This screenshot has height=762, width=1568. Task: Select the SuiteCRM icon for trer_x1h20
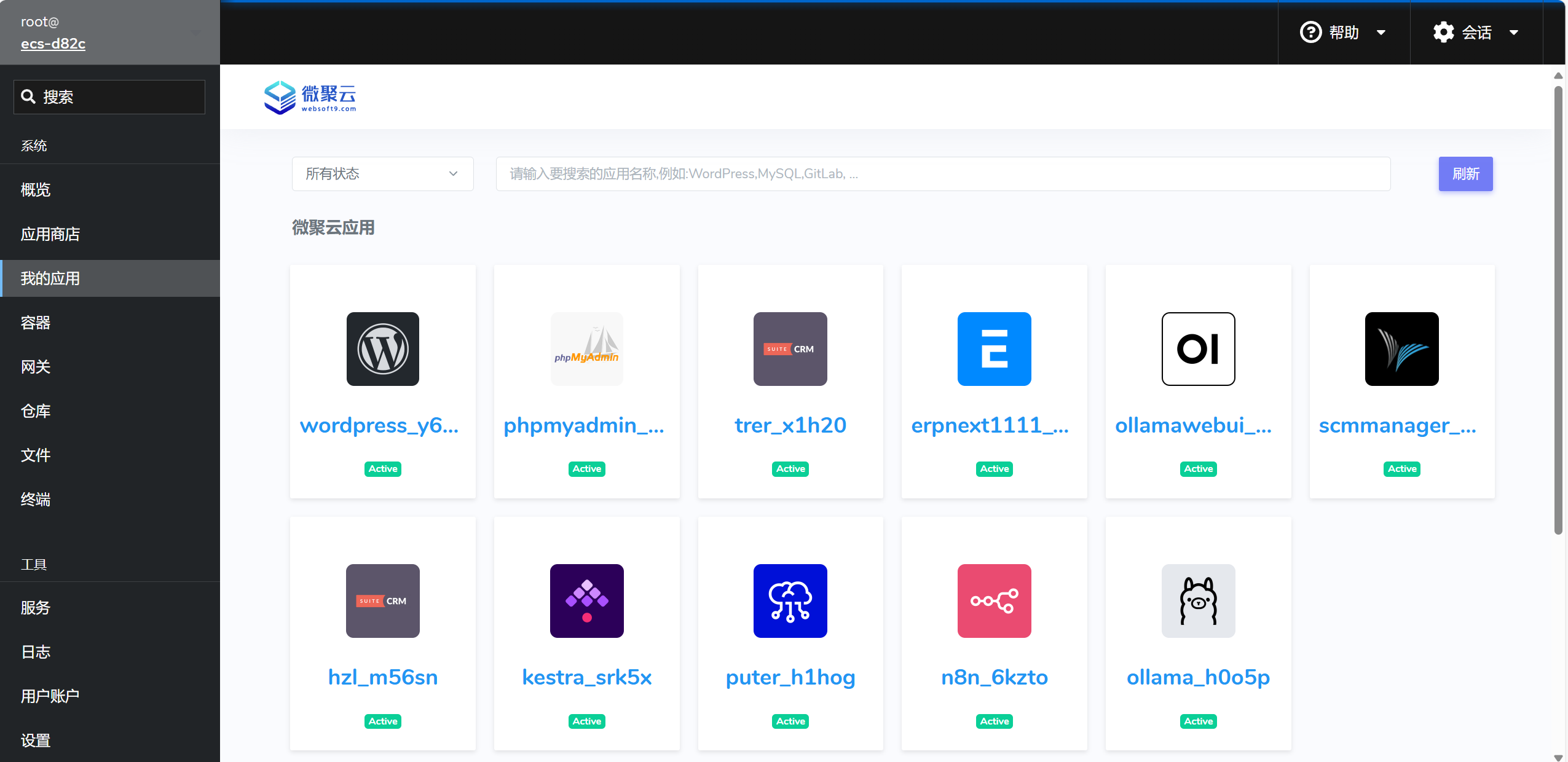coord(790,348)
